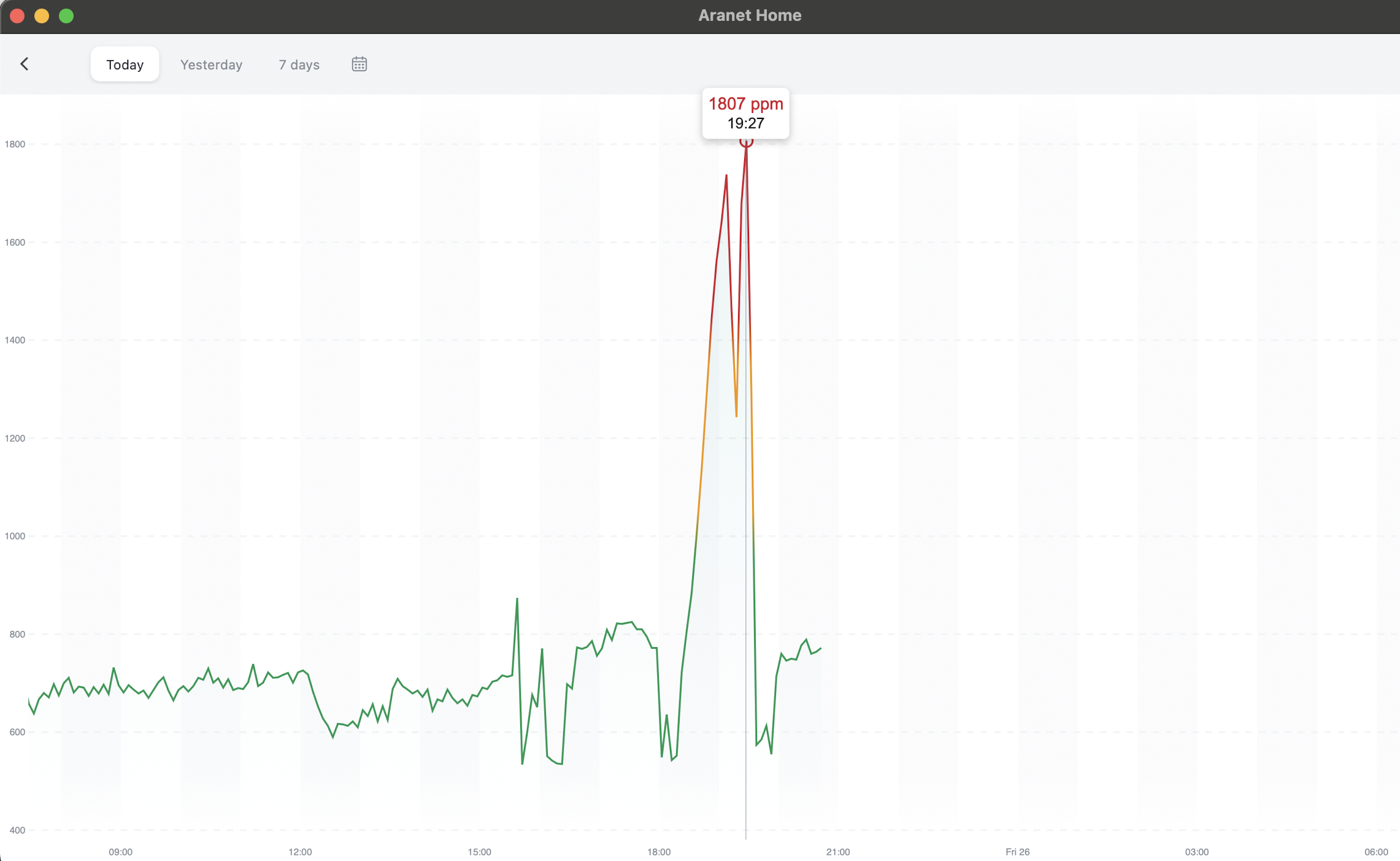Click the Fri 26 date axis label
This screenshot has width=1400, height=861.
tap(1017, 852)
